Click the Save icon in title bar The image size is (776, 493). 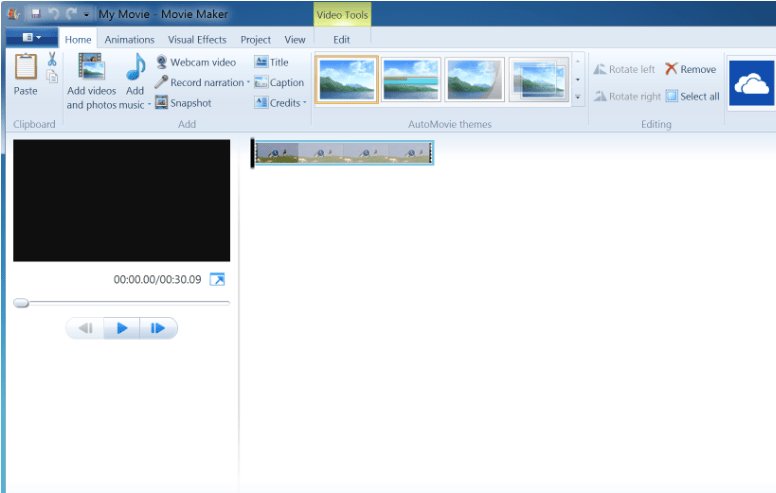coord(36,14)
